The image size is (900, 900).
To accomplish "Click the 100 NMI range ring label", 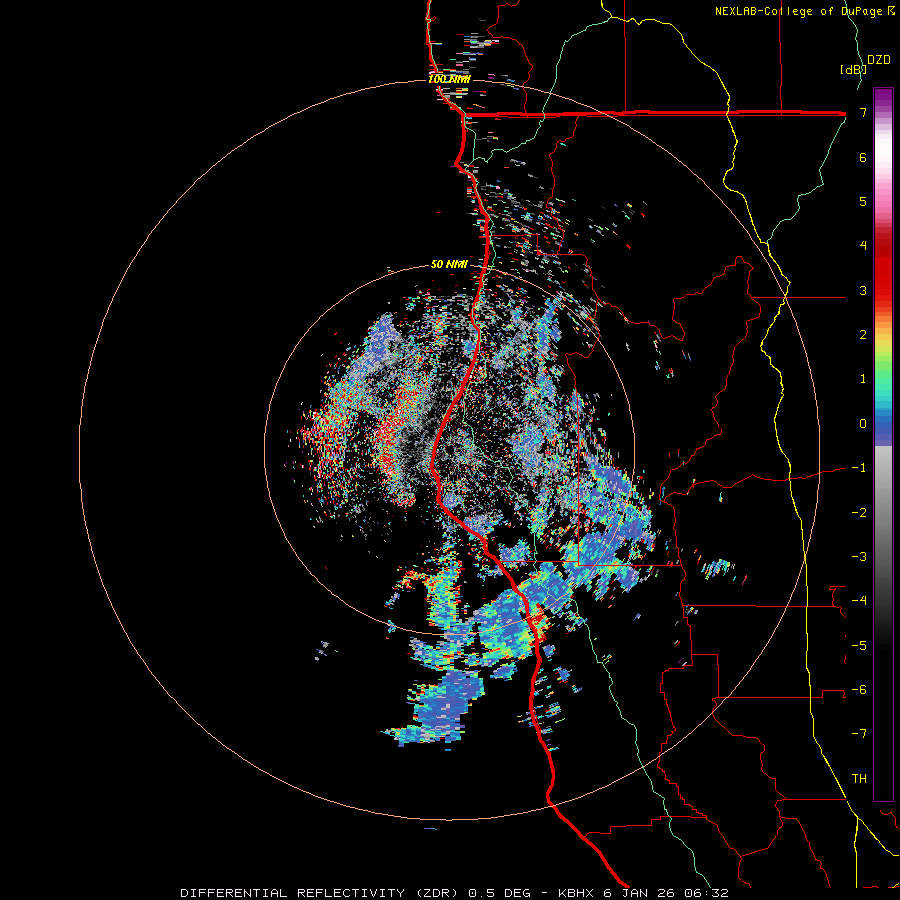I will coord(449,79).
